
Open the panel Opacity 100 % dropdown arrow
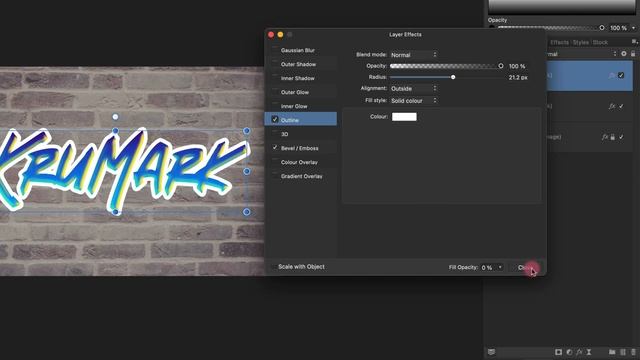pyautogui.click(x=633, y=28)
